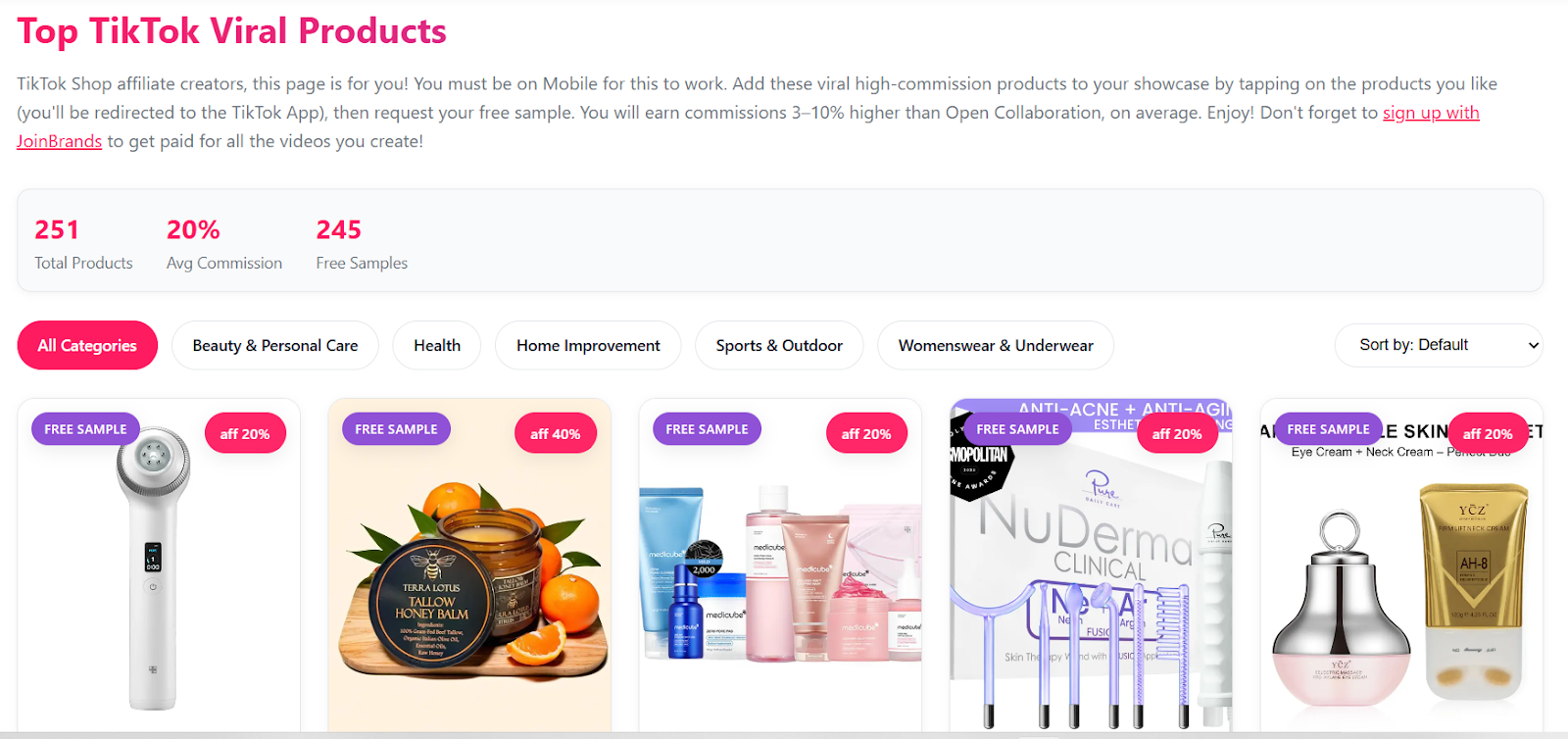Show Womenswear & Underwear products
Viewport: 1568px width, 739px height.
point(996,345)
